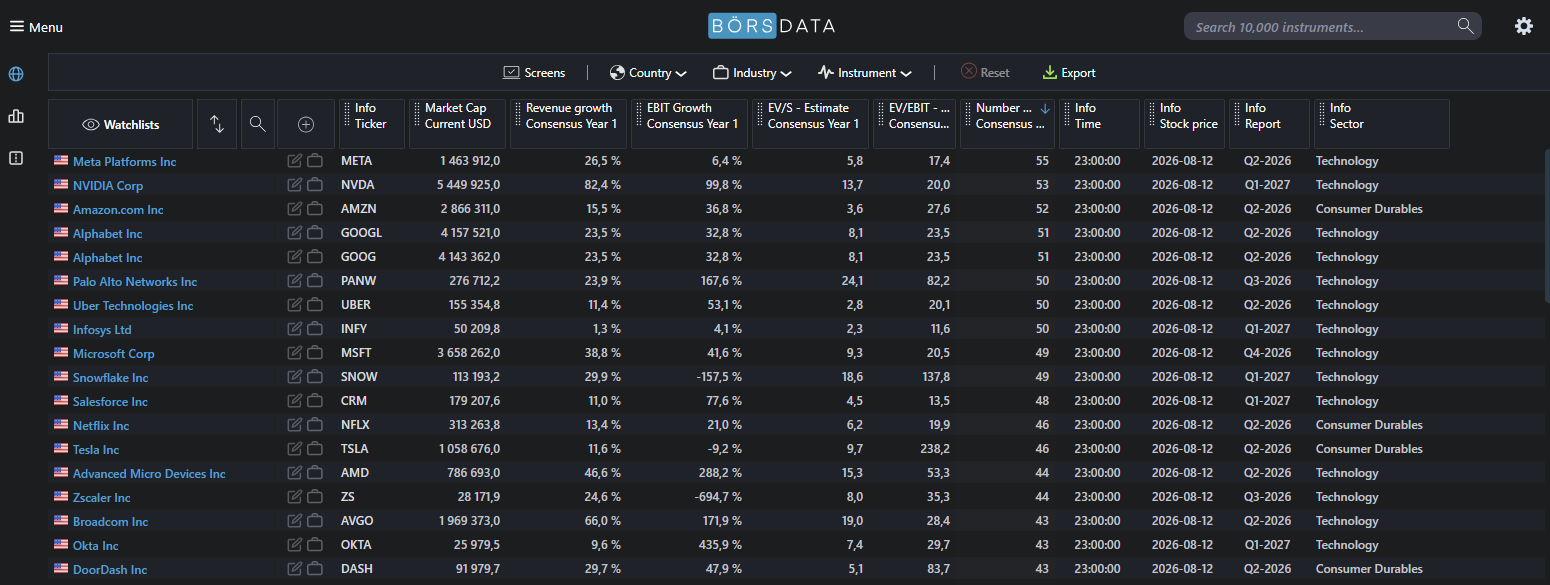Open the settings gear icon
The height and width of the screenshot is (585, 1550).
pos(1523,27)
